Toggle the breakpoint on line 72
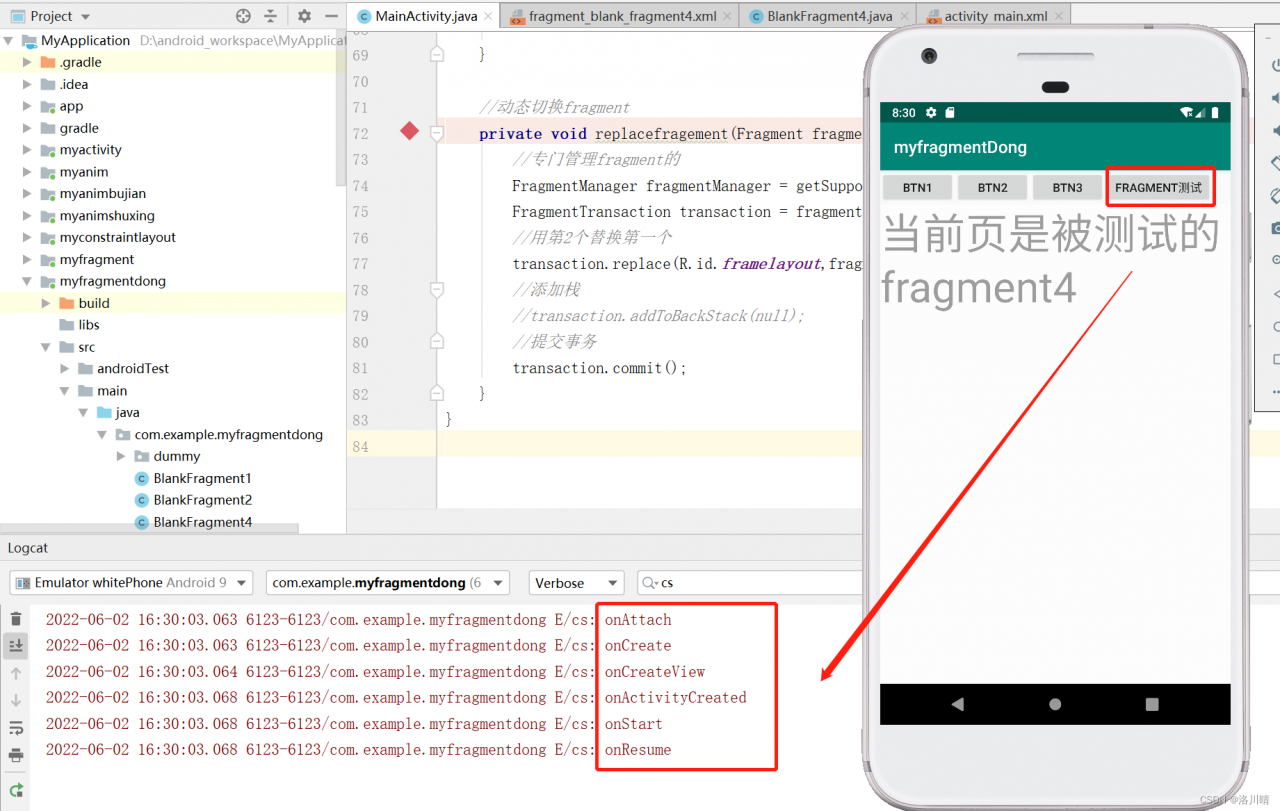The height and width of the screenshot is (811, 1280). pyautogui.click(x=409, y=131)
